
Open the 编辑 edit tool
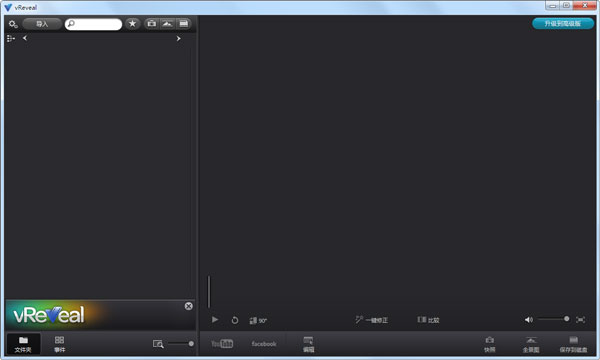point(308,344)
